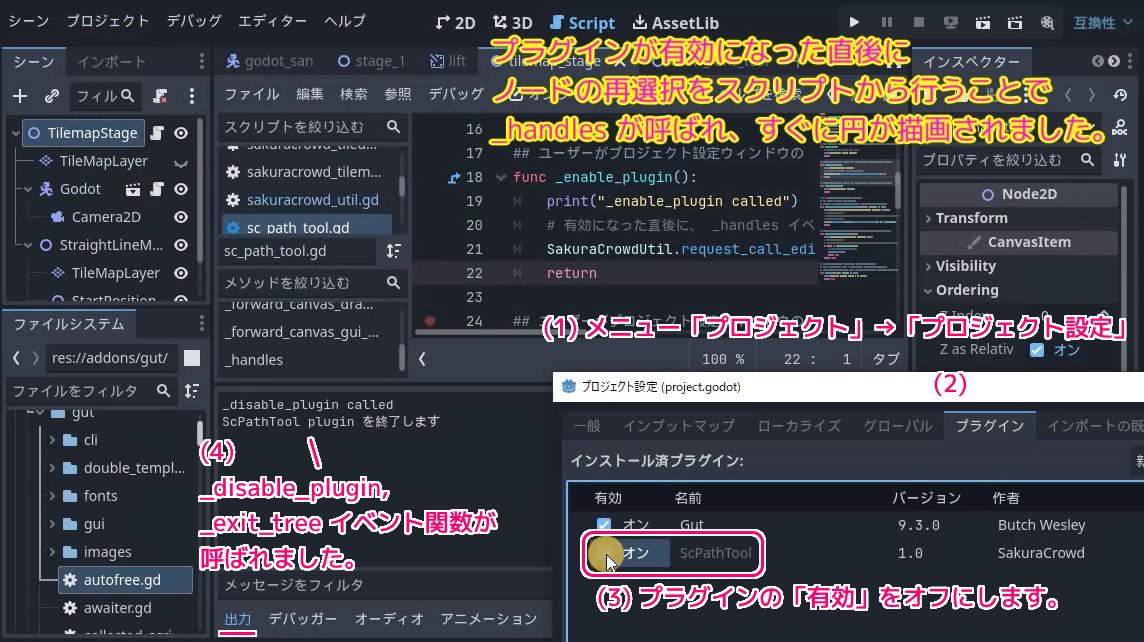The width and height of the screenshot is (1144, 642).
Task: Show hidden TileMapLayer under TilemapStage
Action: [x=181, y=163]
